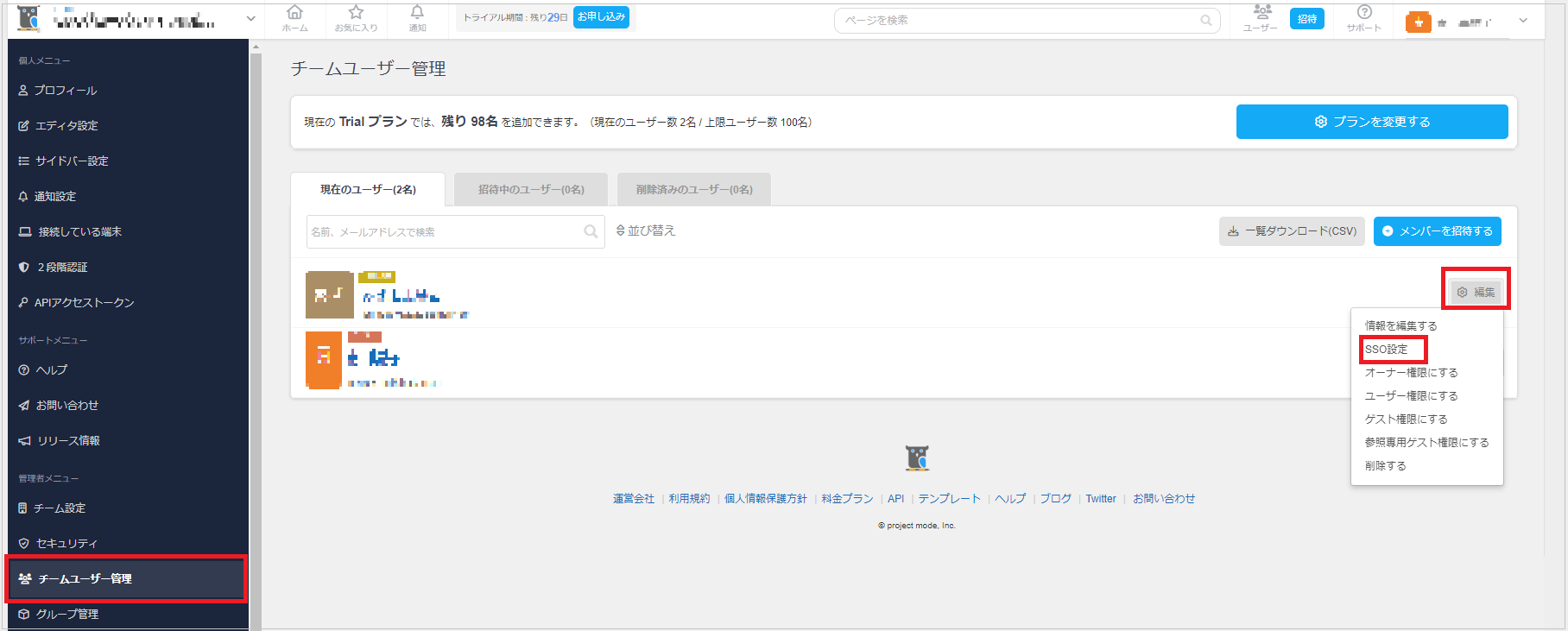The image size is (1568, 631).
Task: Open Twitter footer link
Action: tap(1101, 499)
